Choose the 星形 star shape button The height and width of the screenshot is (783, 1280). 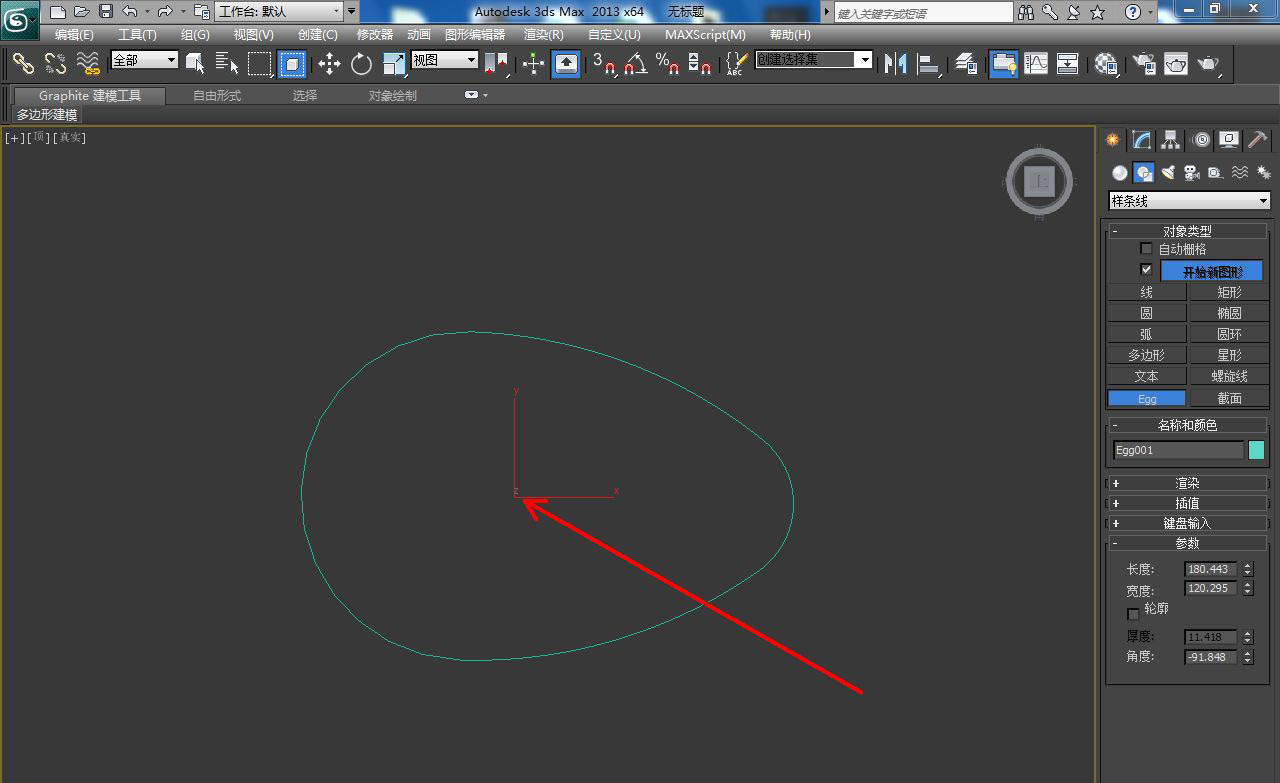tap(1229, 355)
